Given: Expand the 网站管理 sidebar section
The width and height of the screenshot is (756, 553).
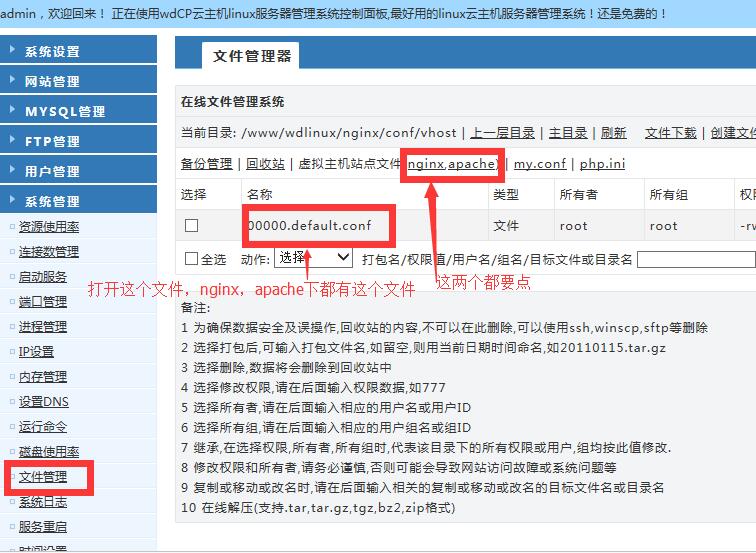Looking at the screenshot, I should [52, 81].
